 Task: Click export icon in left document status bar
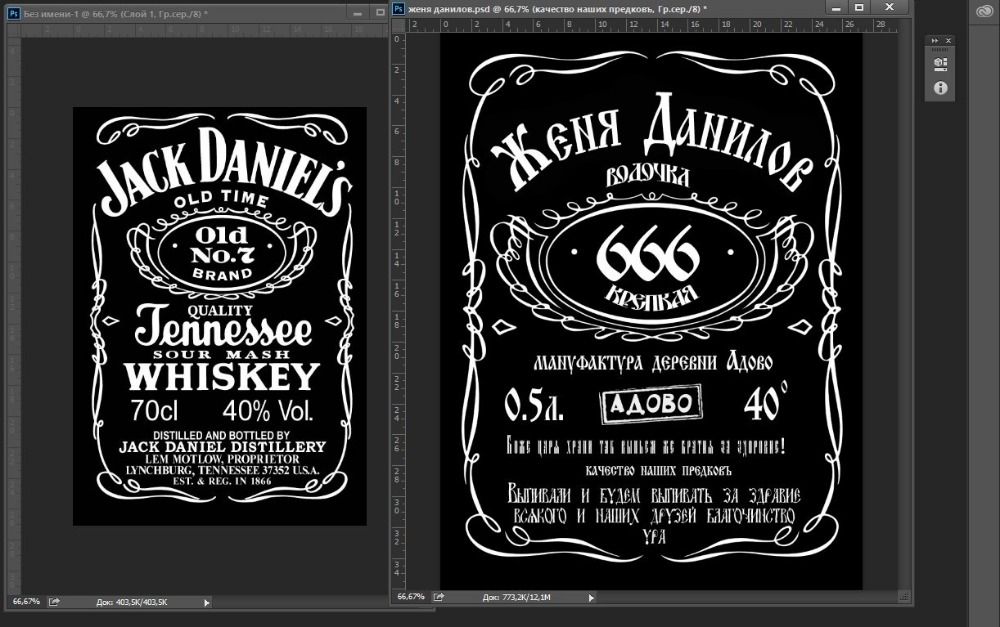(x=54, y=602)
